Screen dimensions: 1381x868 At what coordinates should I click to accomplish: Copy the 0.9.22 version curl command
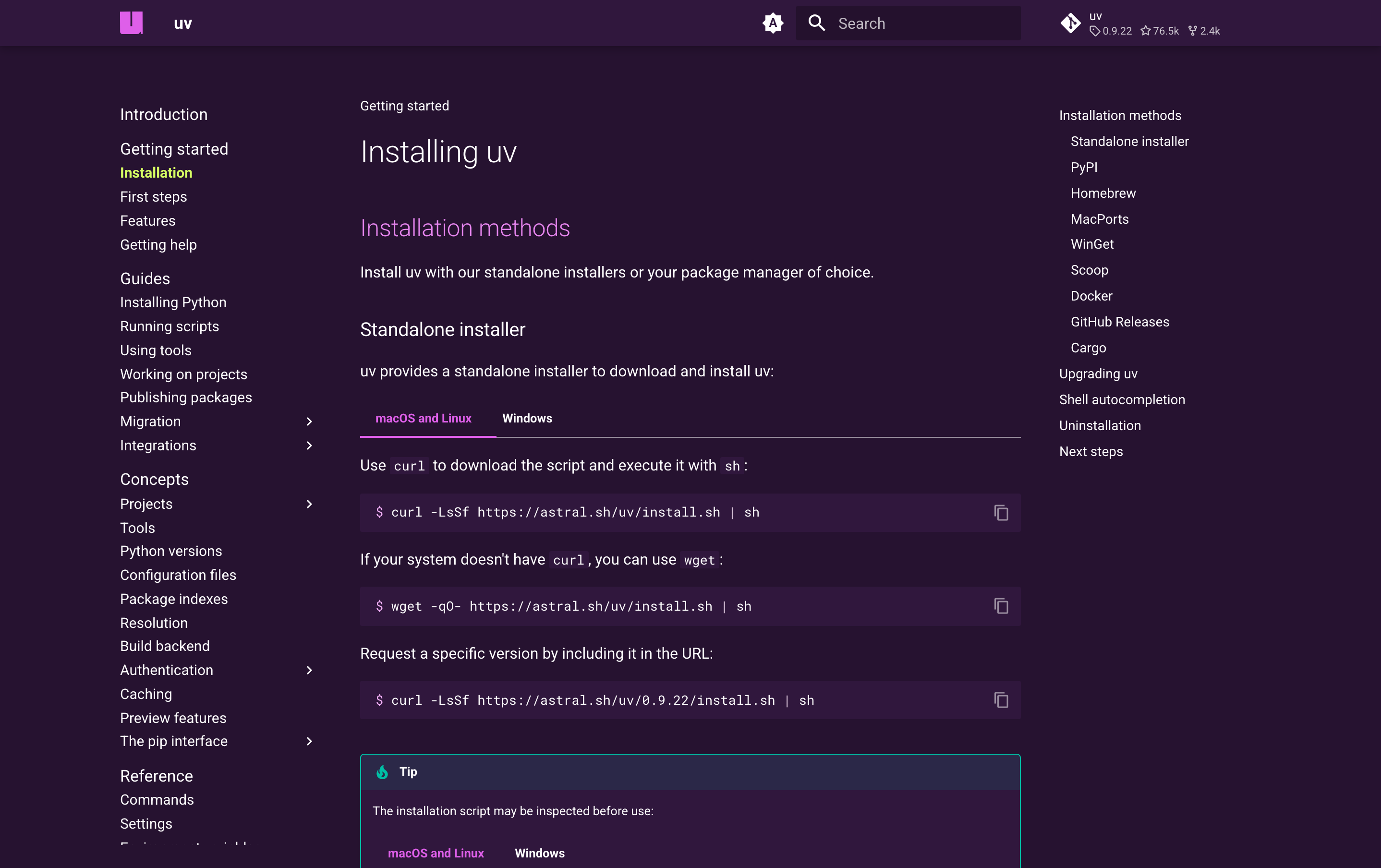pyautogui.click(x=1001, y=700)
